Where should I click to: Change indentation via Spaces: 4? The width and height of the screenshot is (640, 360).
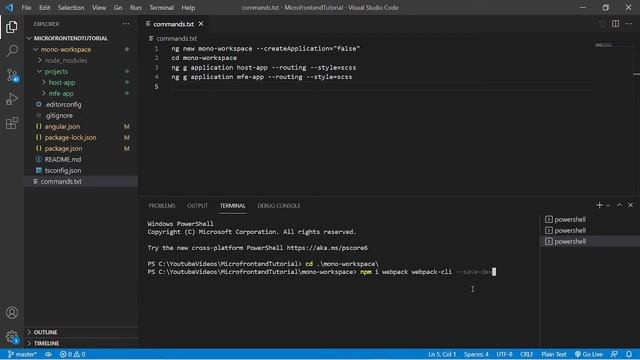click(476, 354)
